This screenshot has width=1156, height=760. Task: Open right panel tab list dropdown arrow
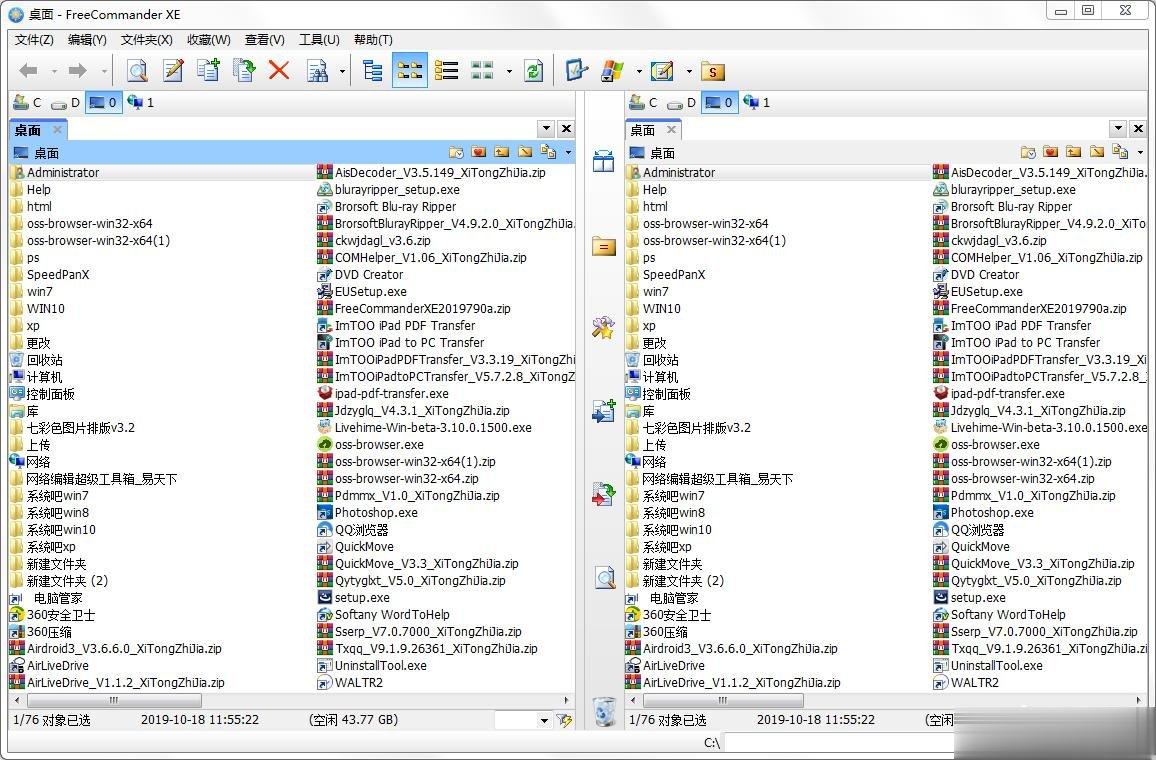coord(1118,128)
